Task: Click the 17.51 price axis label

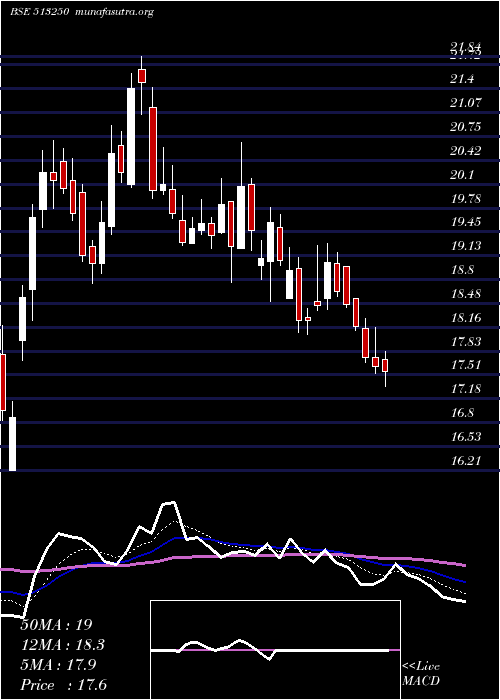Action: pos(466,365)
